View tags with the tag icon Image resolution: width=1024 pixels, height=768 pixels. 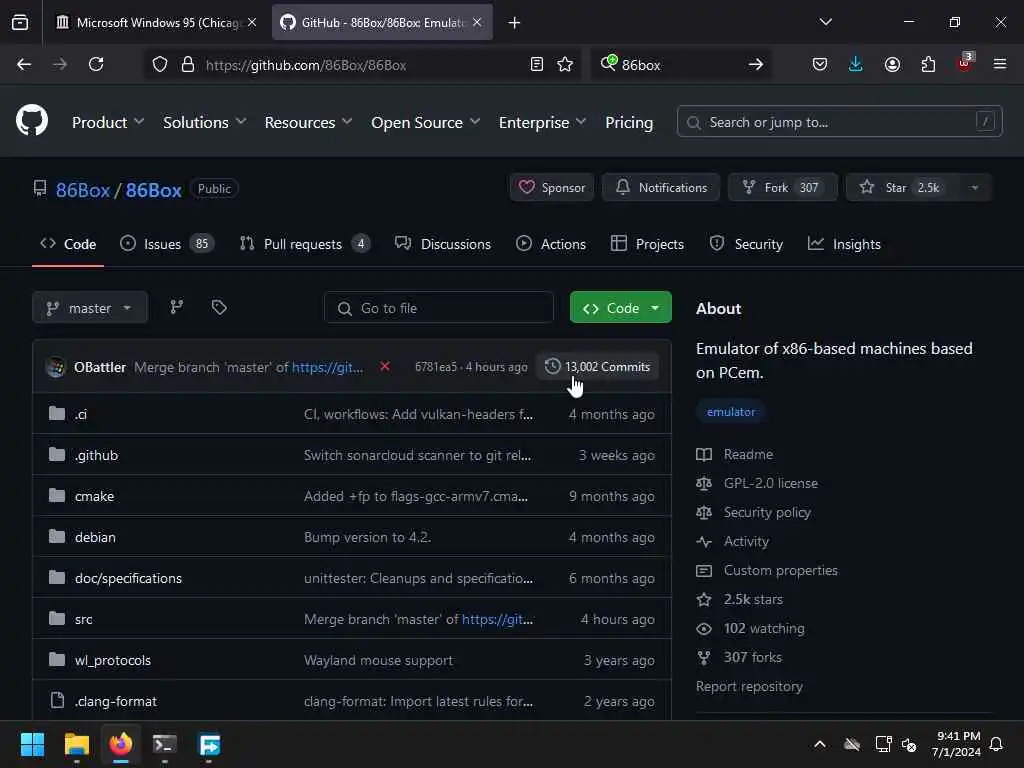(219, 307)
